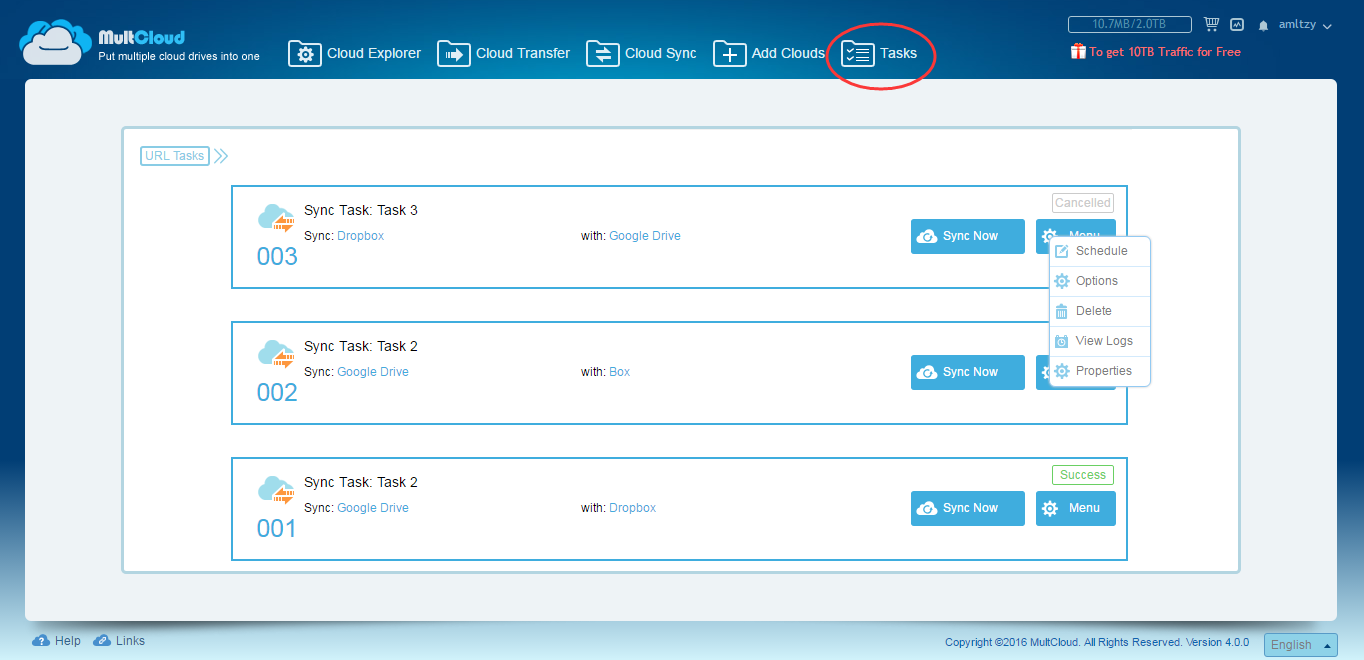This screenshot has width=1364, height=660.
Task: Click the URL Tasks label
Action: point(175,155)
